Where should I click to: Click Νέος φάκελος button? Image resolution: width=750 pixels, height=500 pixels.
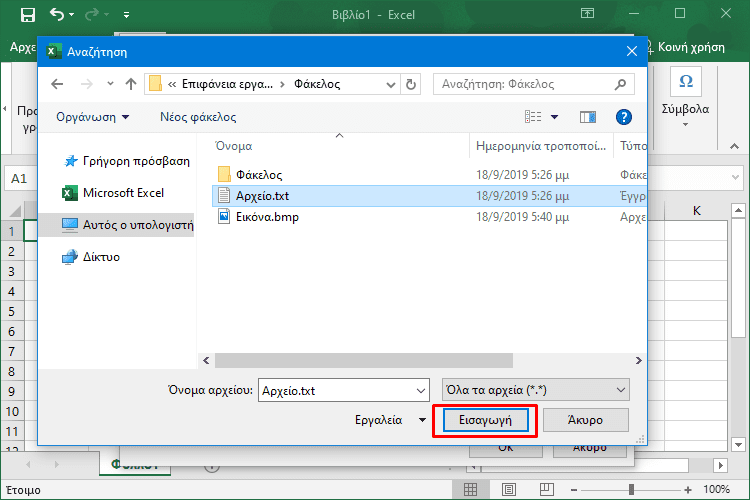coord(198,117)
